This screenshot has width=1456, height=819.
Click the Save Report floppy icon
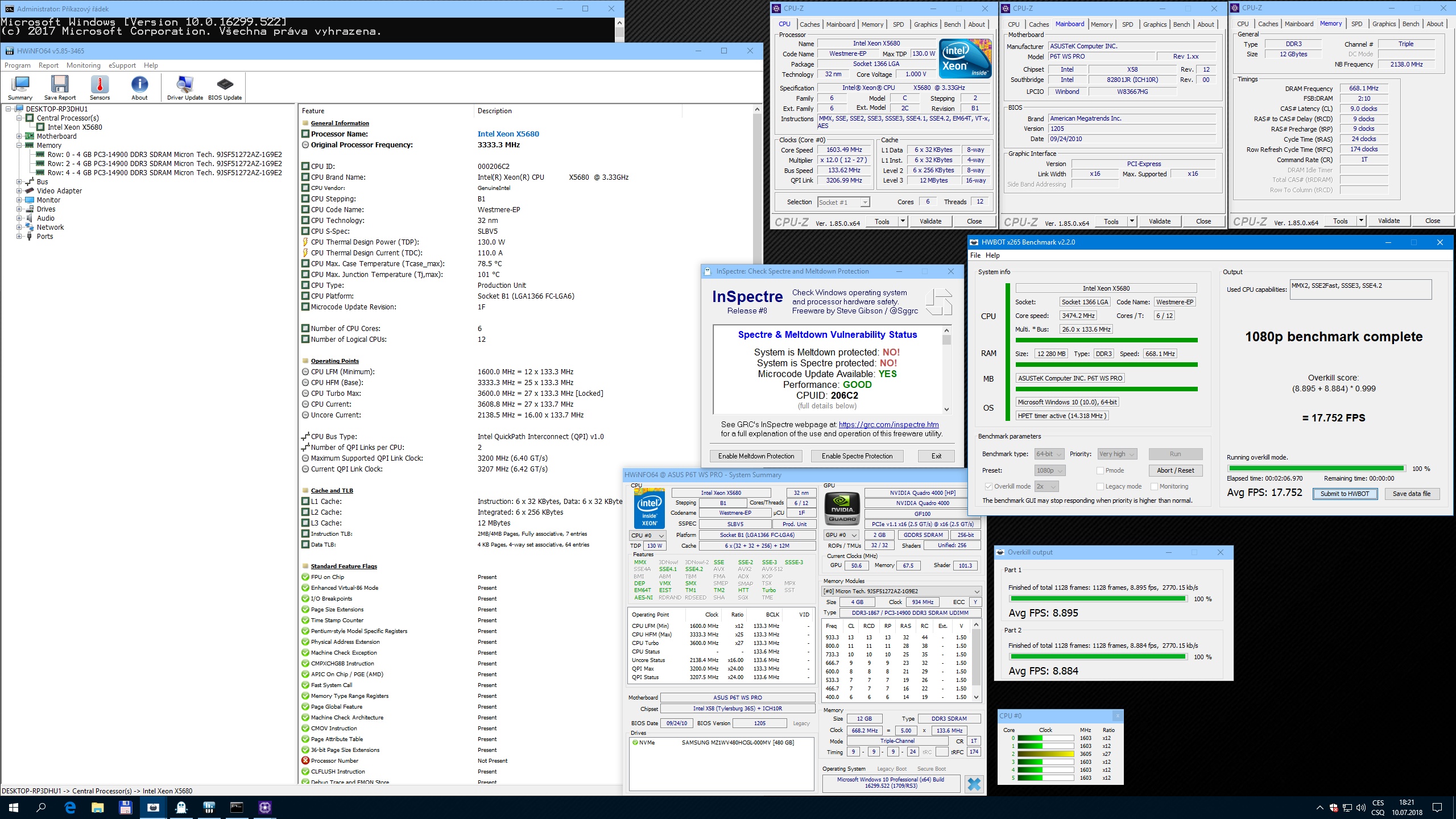60,88
